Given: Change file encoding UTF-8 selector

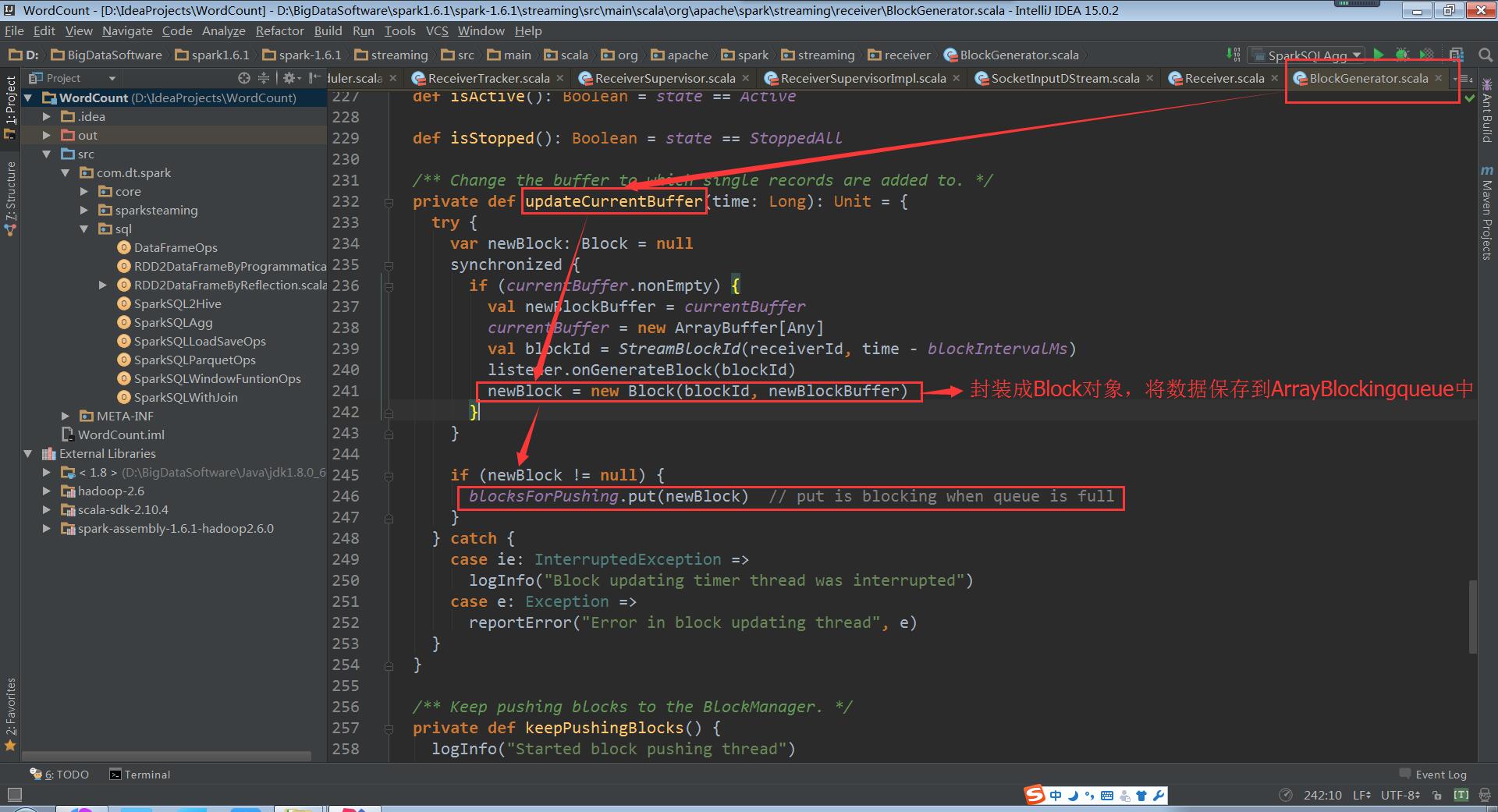Looking at the screenshot, I should pos(1400,795).
